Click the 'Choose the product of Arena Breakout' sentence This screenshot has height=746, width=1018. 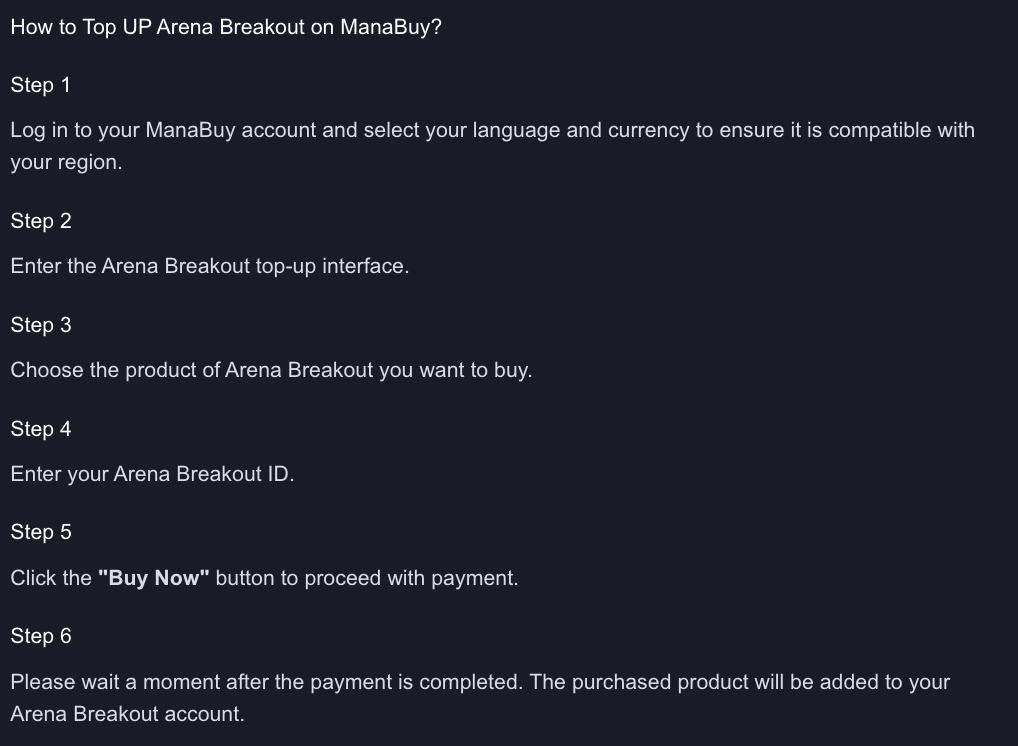271,370
